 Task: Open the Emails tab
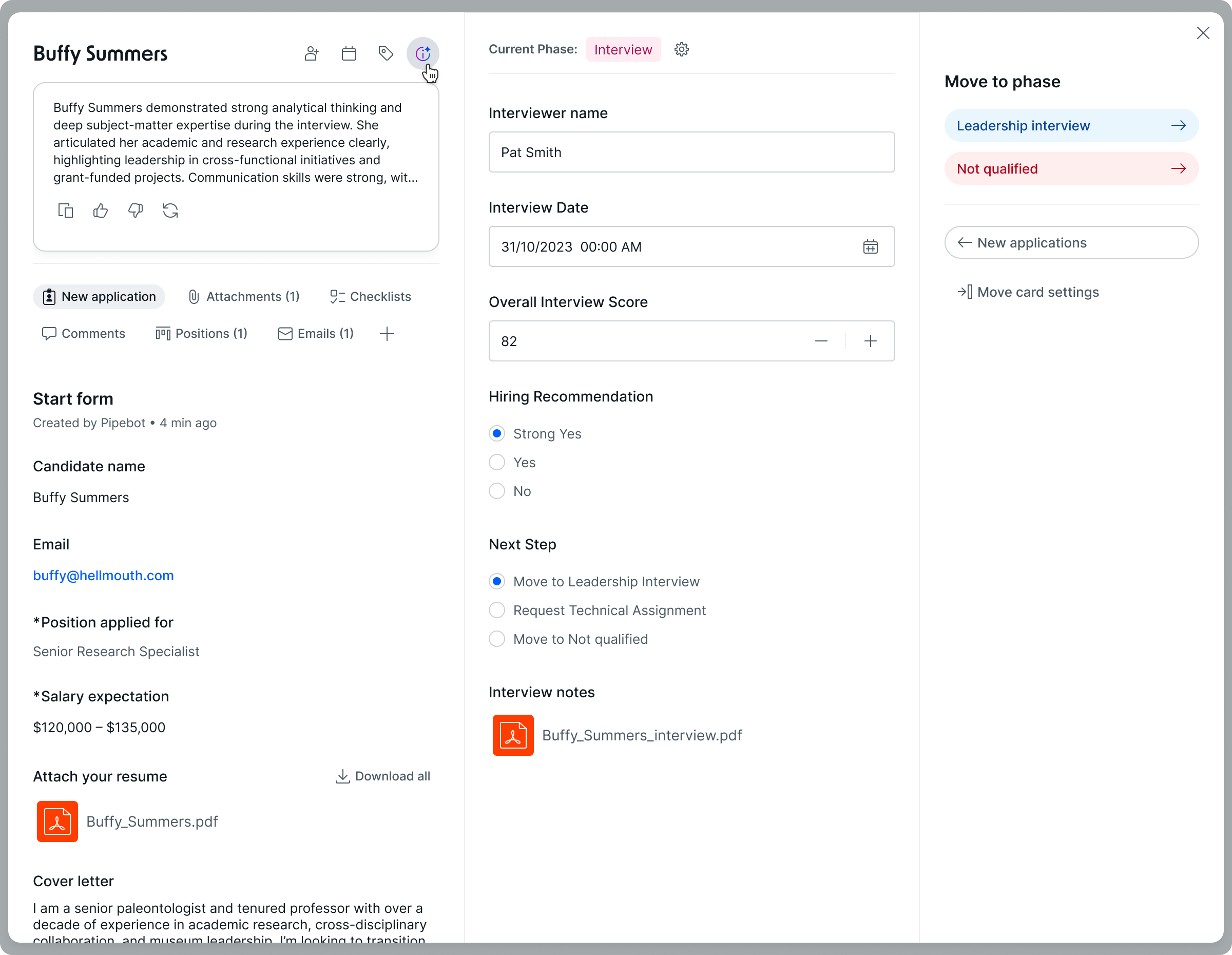[x=316, y=333]
